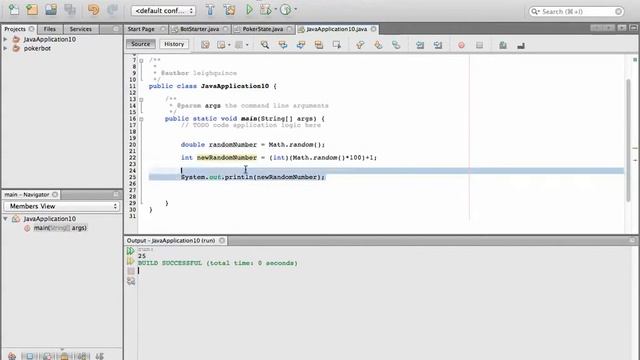Click the Comment icon in editor toolbar

click(503, 45)
